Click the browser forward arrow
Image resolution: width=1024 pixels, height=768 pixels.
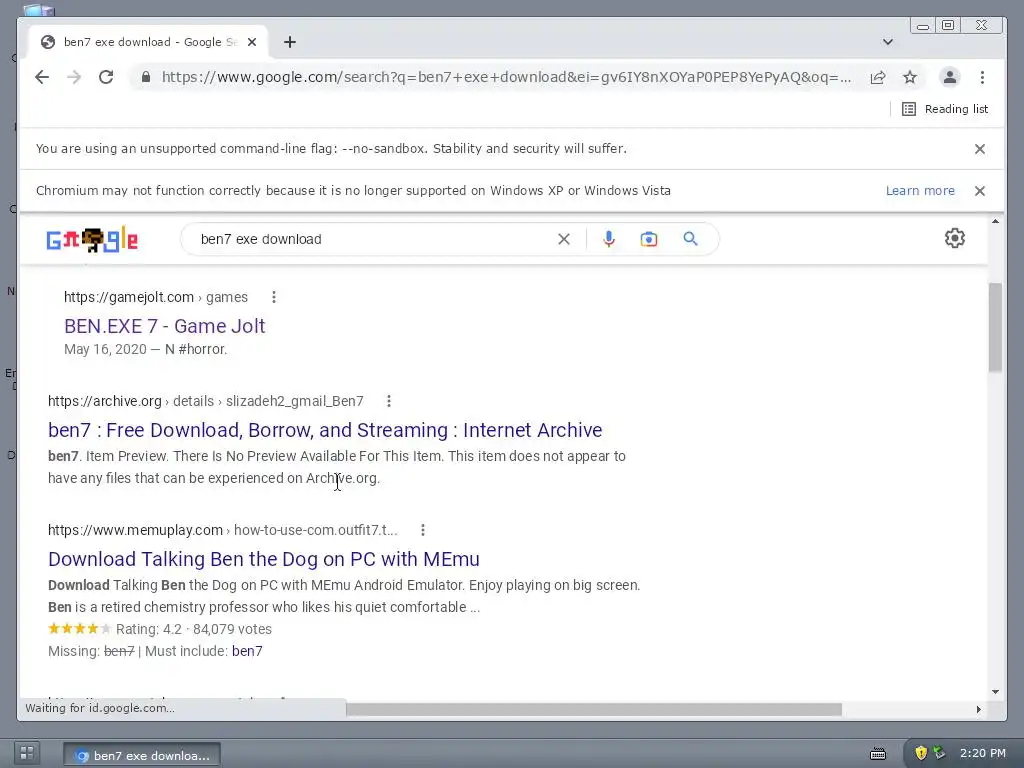(74, 77)
